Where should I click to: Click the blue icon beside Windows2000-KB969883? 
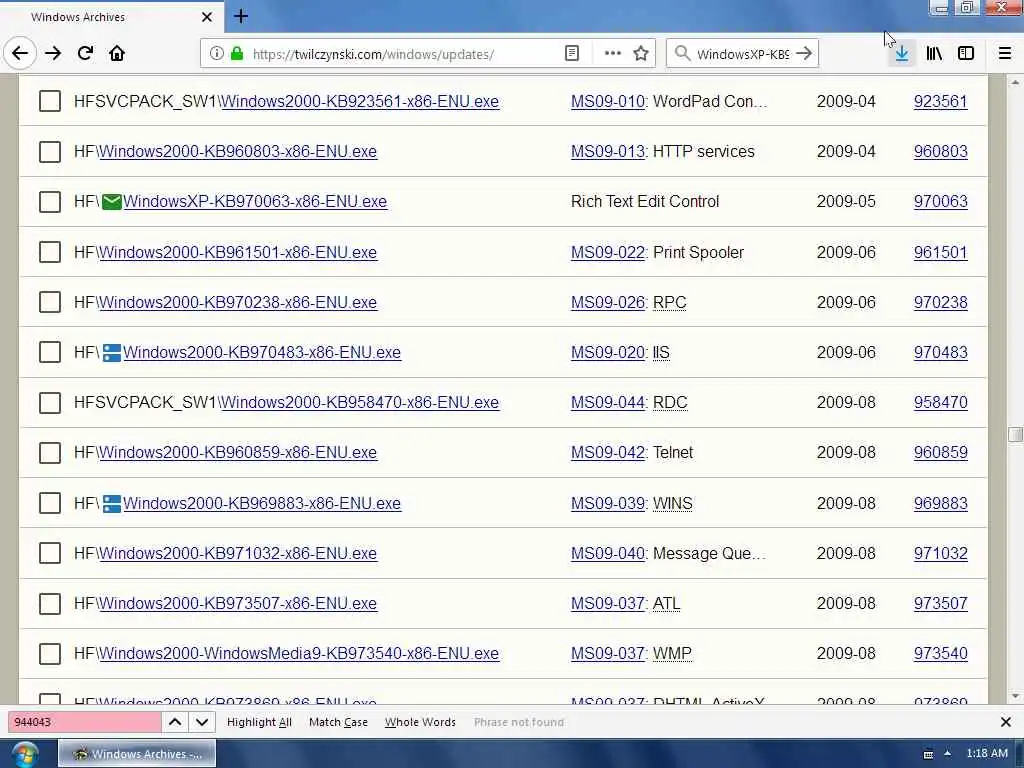(x=112, y=504)
